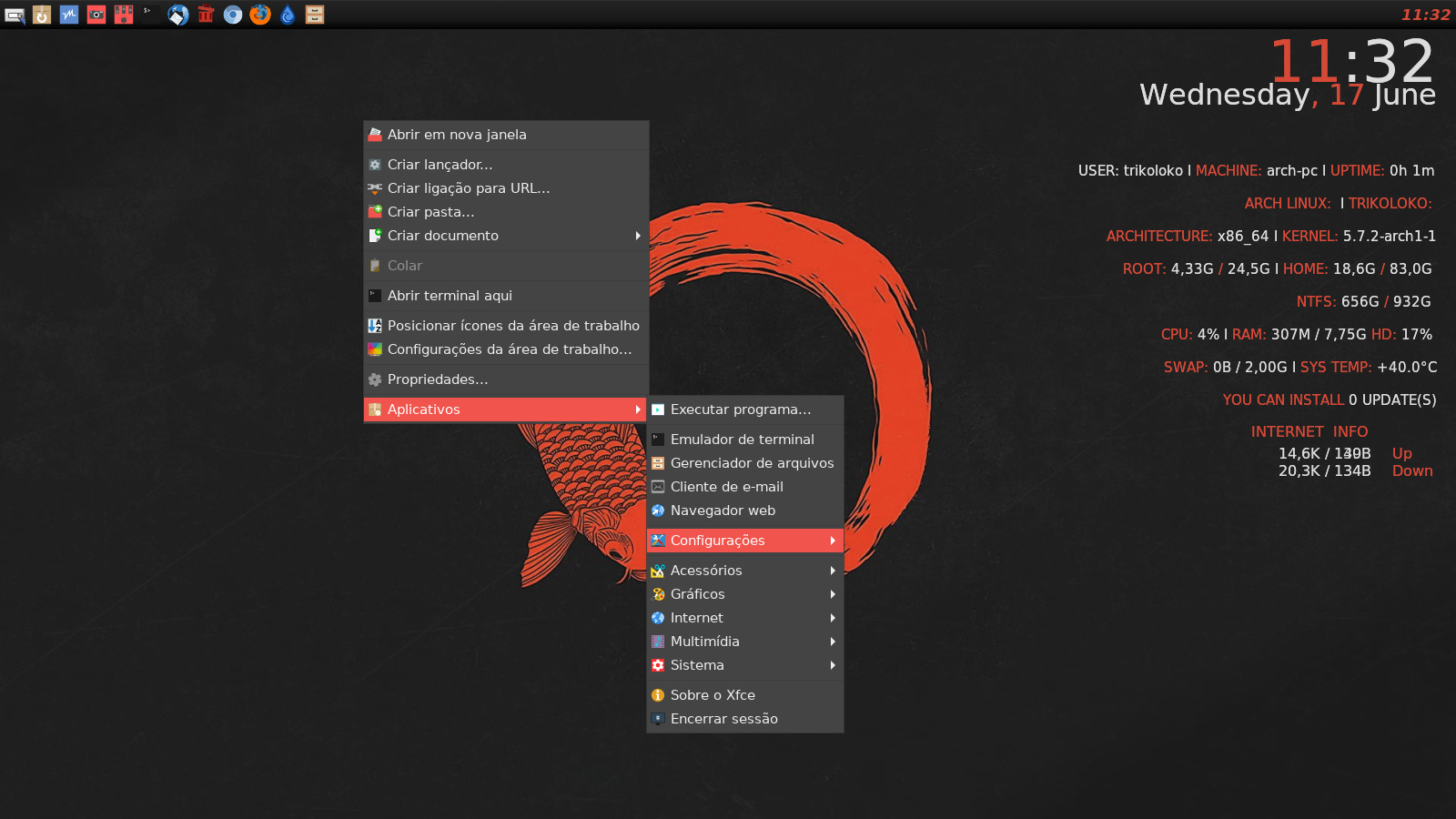This screenshot has width=1456, height=819.
Task: Select Abrir terminal aqui
Action: pyautogui.click(x=450, y=296)
